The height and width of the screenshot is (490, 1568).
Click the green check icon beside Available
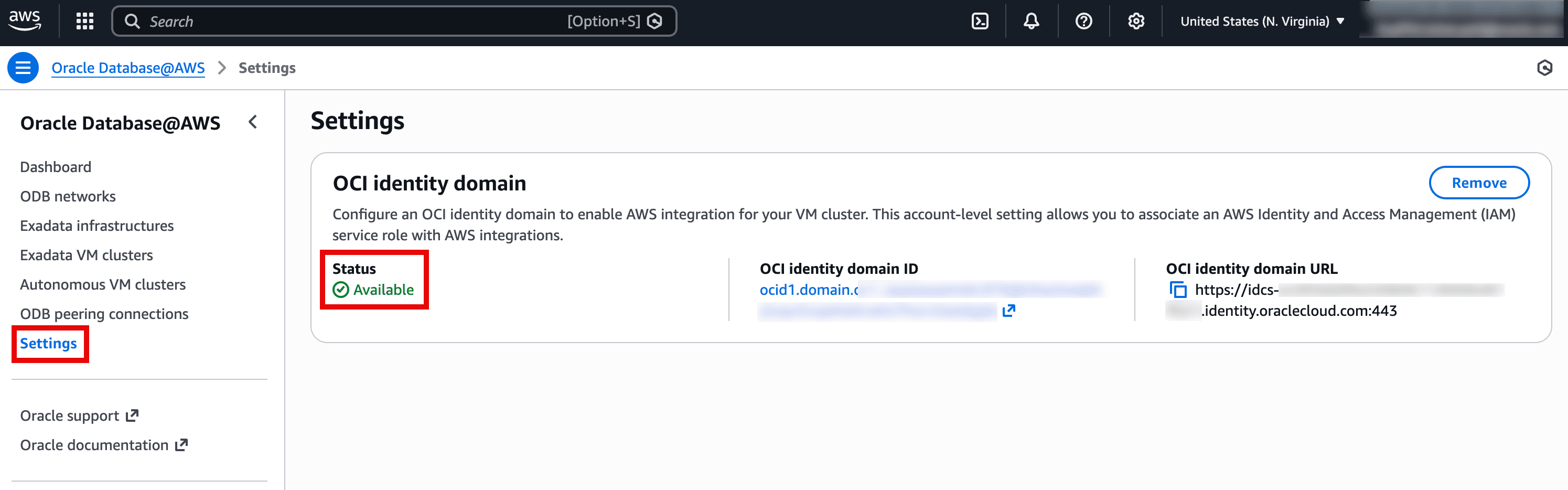click(341, 290)
